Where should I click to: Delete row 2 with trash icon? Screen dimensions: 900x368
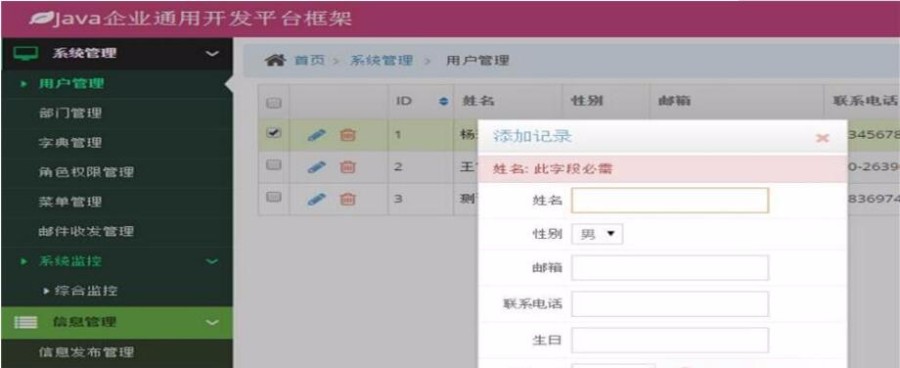348,167
